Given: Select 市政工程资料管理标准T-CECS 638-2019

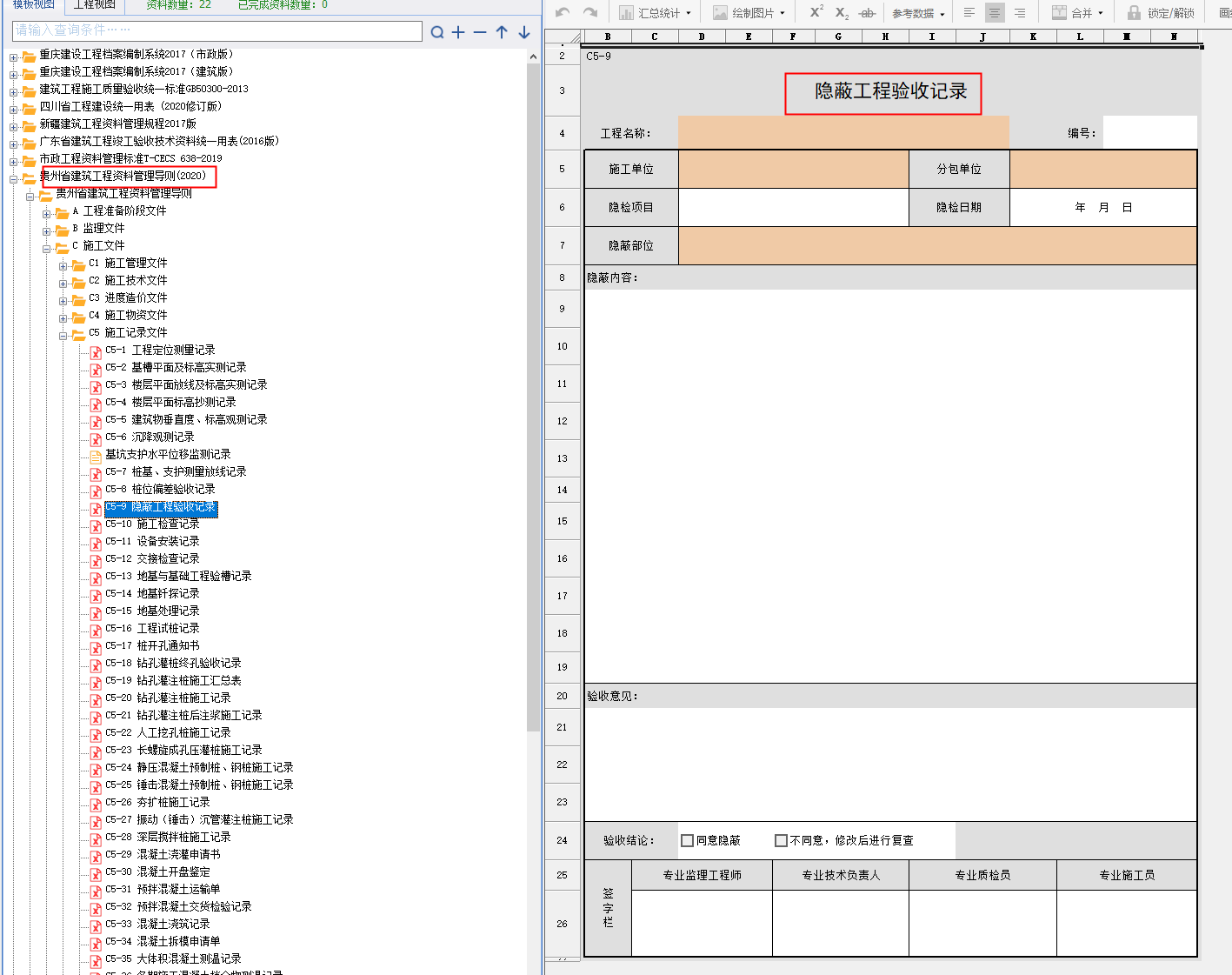Looking at the screenshot, I should 130,159.
